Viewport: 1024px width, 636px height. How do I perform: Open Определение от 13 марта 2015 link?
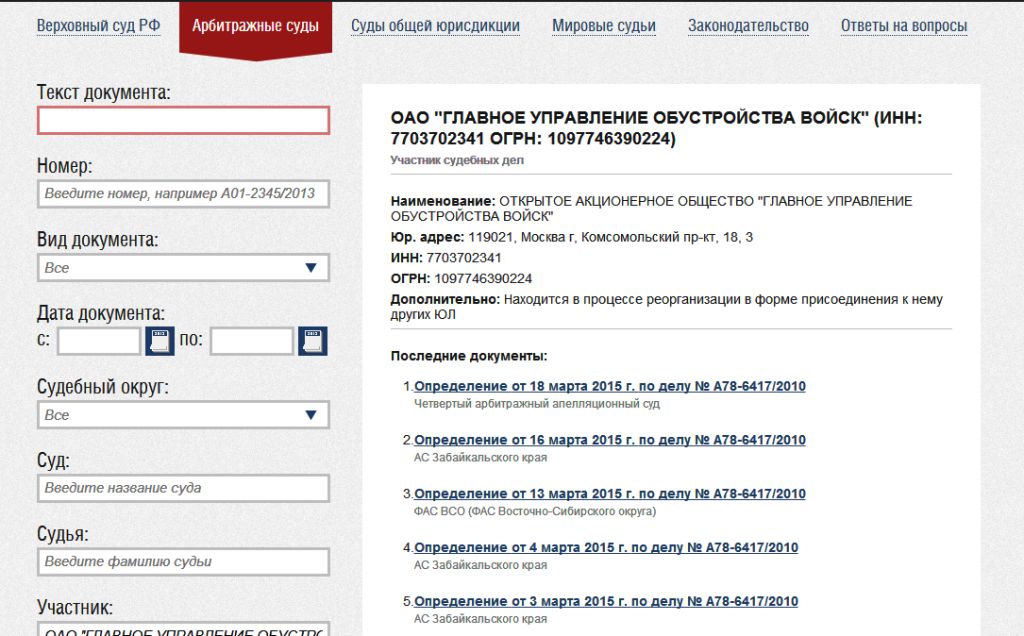click(x=609, y=494)
